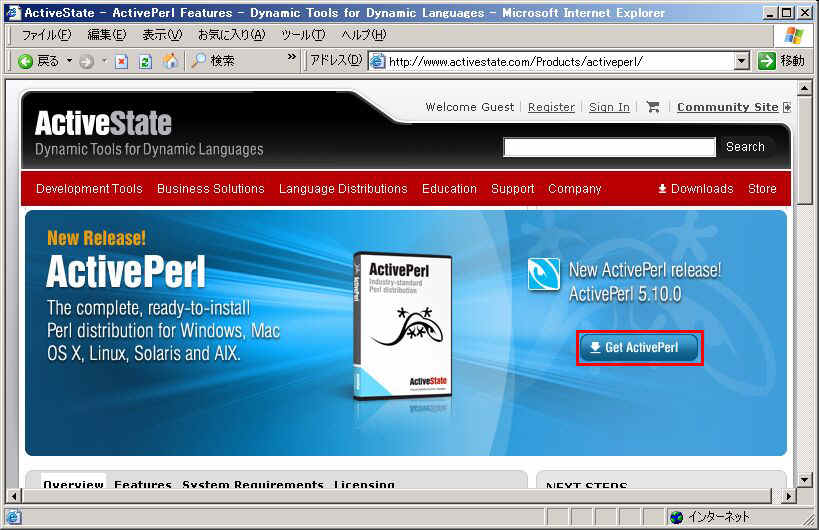819x530 pixels.
Task: Refresh the page with the green icon
Action: [146, 62]
